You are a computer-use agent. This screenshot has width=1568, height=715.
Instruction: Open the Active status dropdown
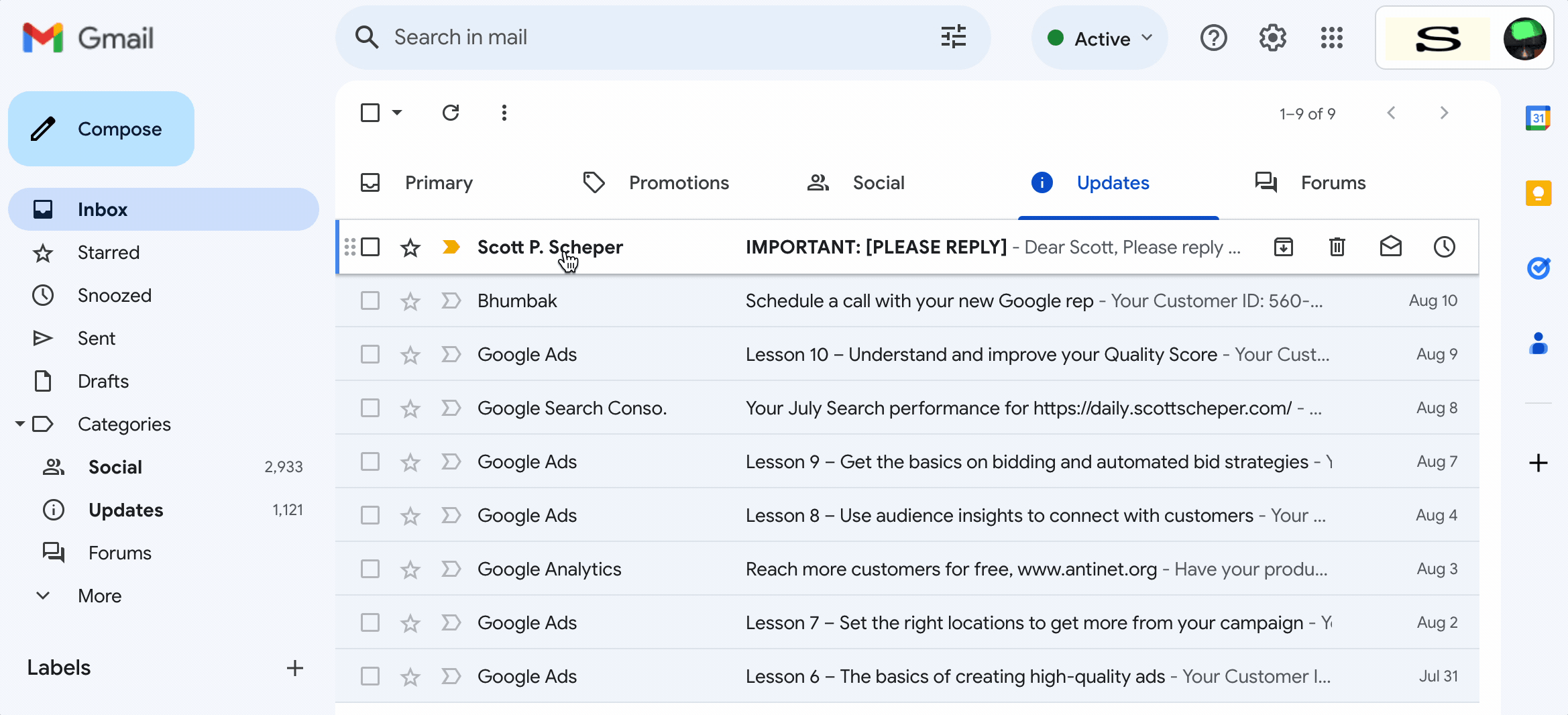pos(1100,38)
